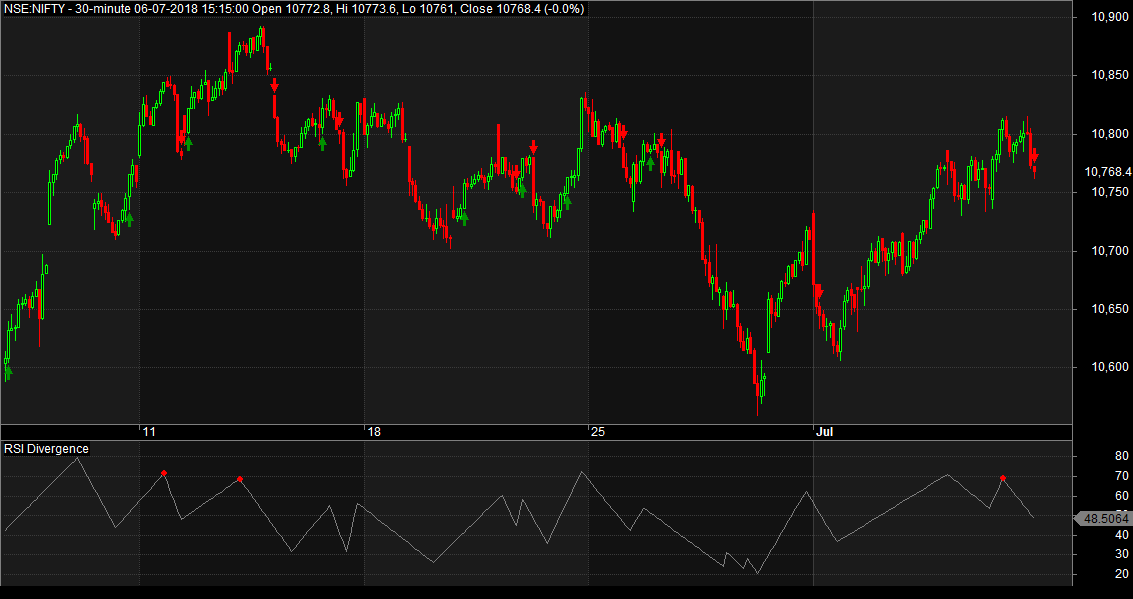Click the 48.5064 RSI value marker
The image size is (1133, 599).
point(1106,519)
